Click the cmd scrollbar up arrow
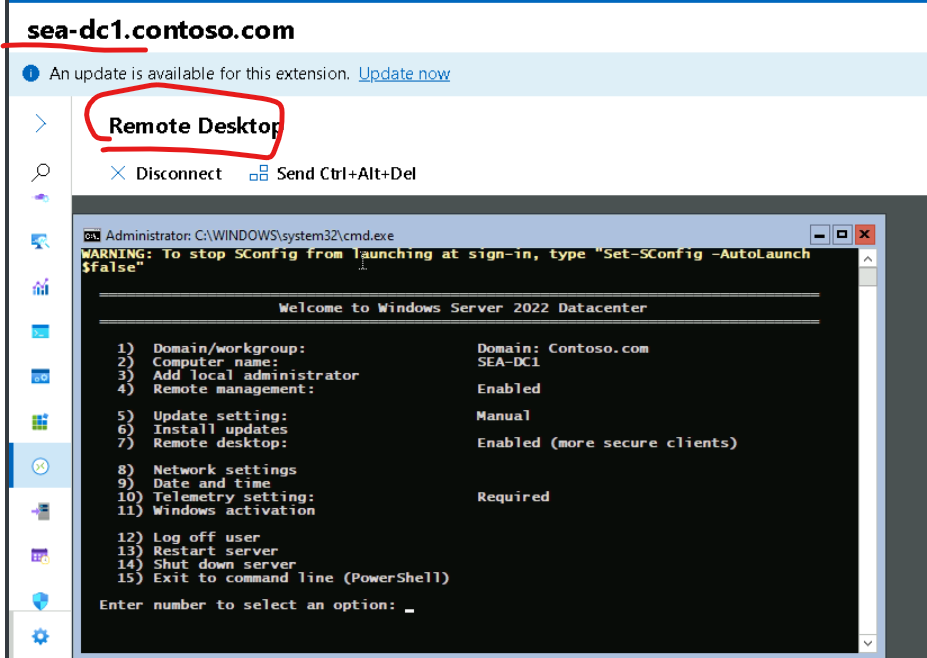 coord(867,258)
